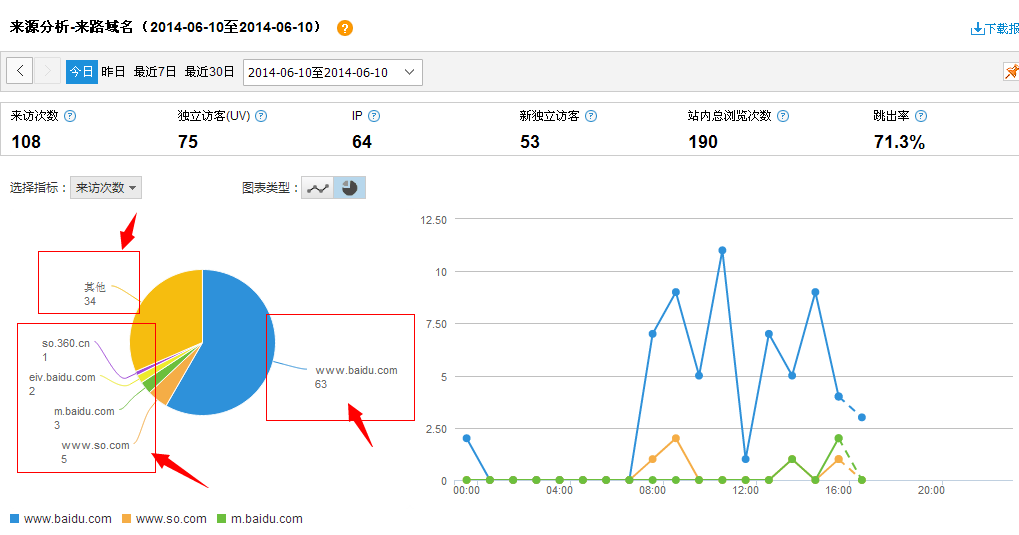Open the help icon next to 跳出率
1019x535 pixels.
click(x=921, y=116)
